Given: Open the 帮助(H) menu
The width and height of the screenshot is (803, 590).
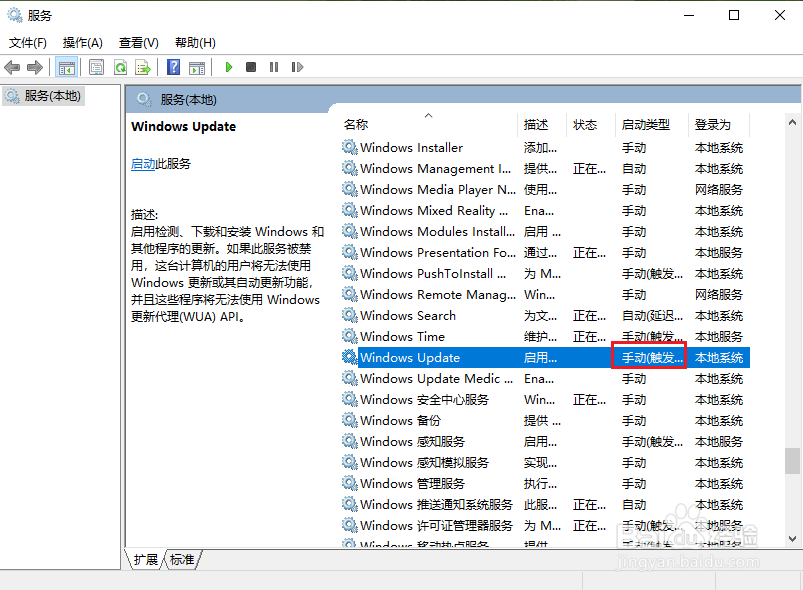Looking at the screenshot, I should point(195,43).
